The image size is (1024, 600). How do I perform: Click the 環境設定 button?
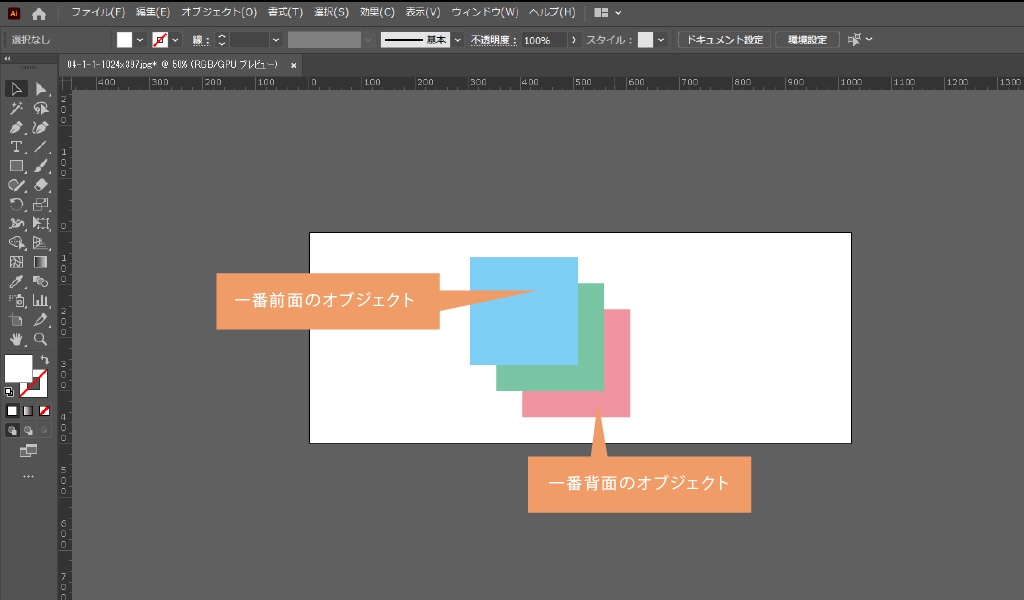pos(807,40)
